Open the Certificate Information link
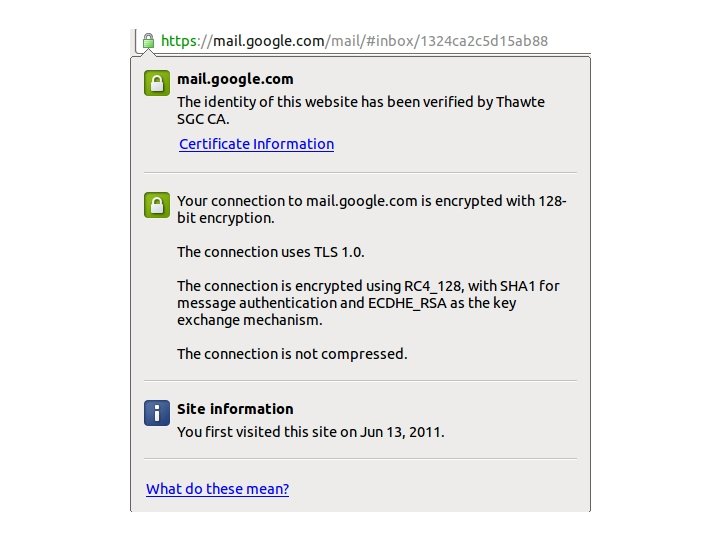This screenshot has height=540, width=720. tap(256, 144)
